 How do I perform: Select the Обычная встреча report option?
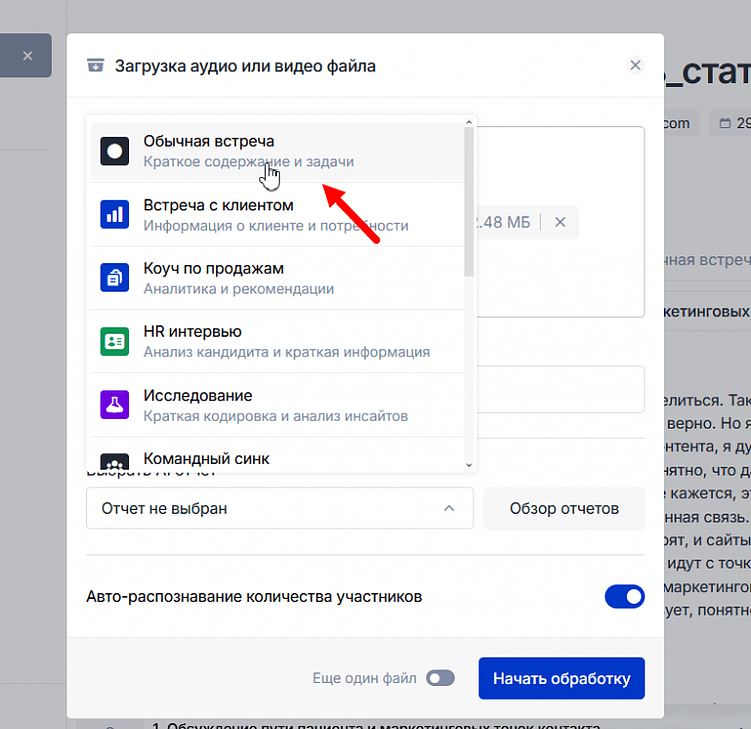[x=277, y=151]
